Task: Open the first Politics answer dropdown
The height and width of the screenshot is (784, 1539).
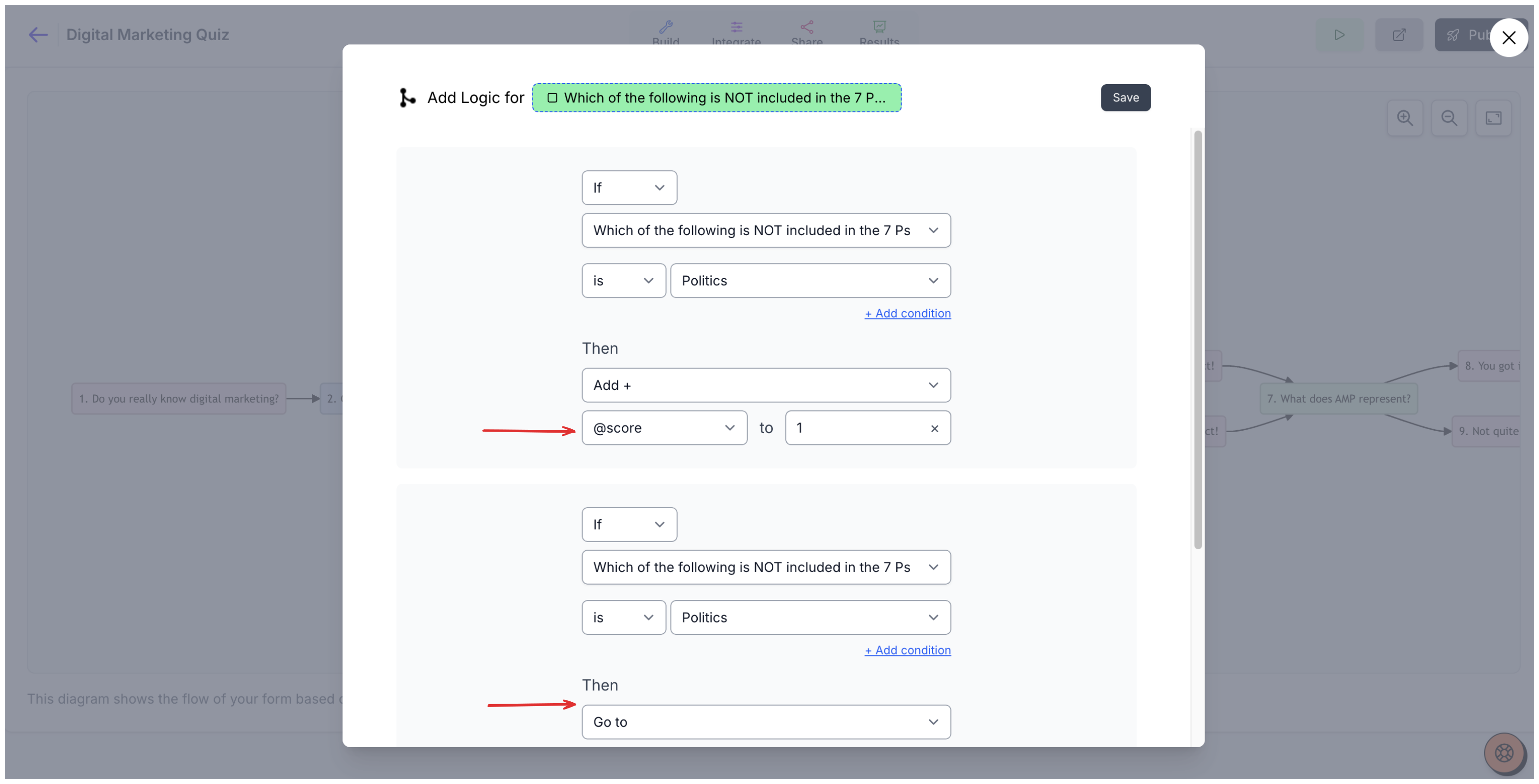Action: pos(810,281)
